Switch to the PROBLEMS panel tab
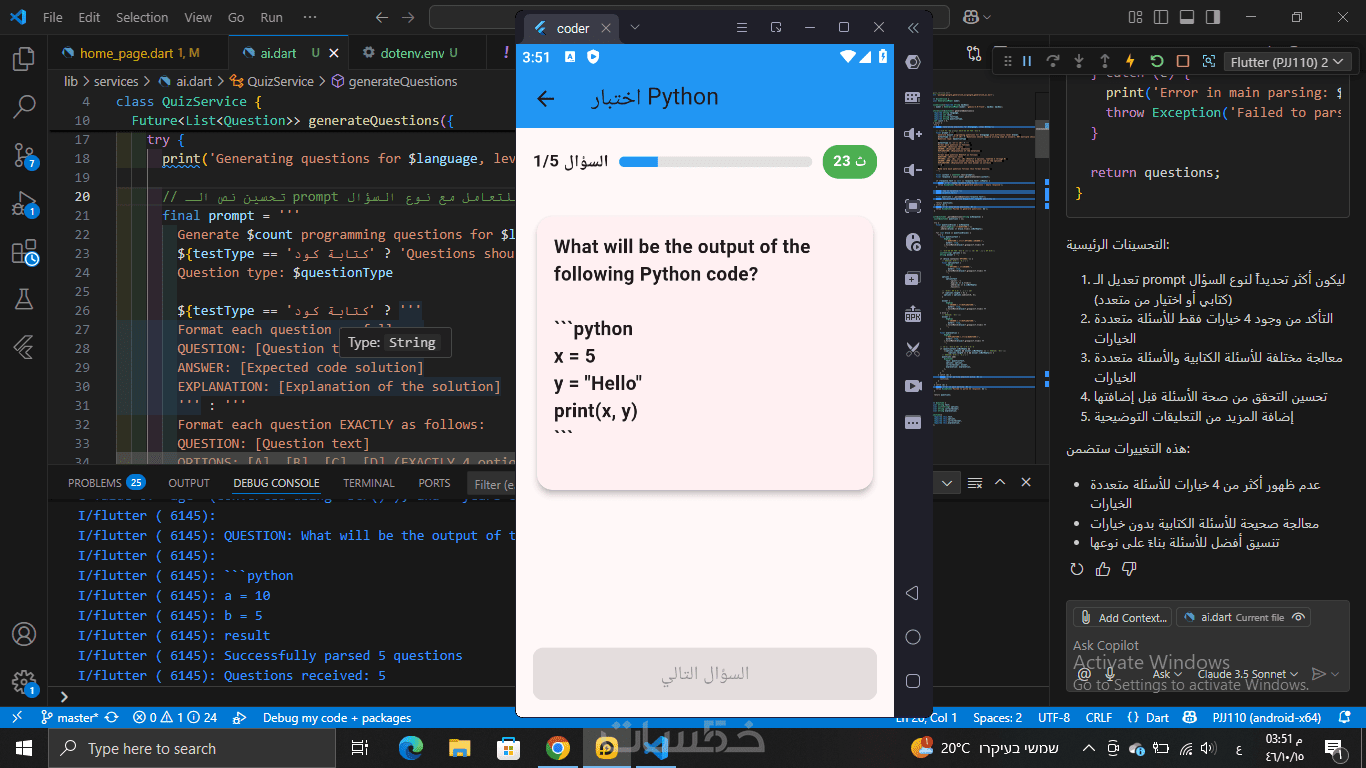 point(106,483)
